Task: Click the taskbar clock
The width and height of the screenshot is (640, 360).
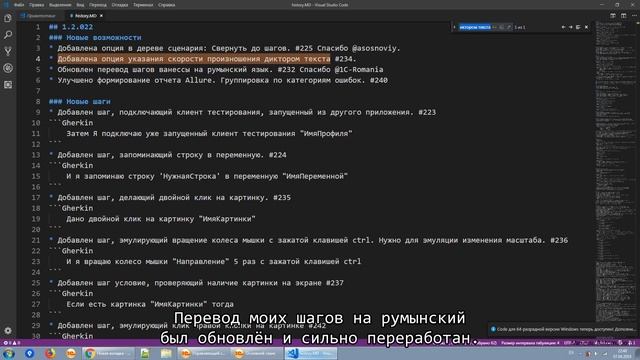Action: pyautogui.click(x=622, y=353)
